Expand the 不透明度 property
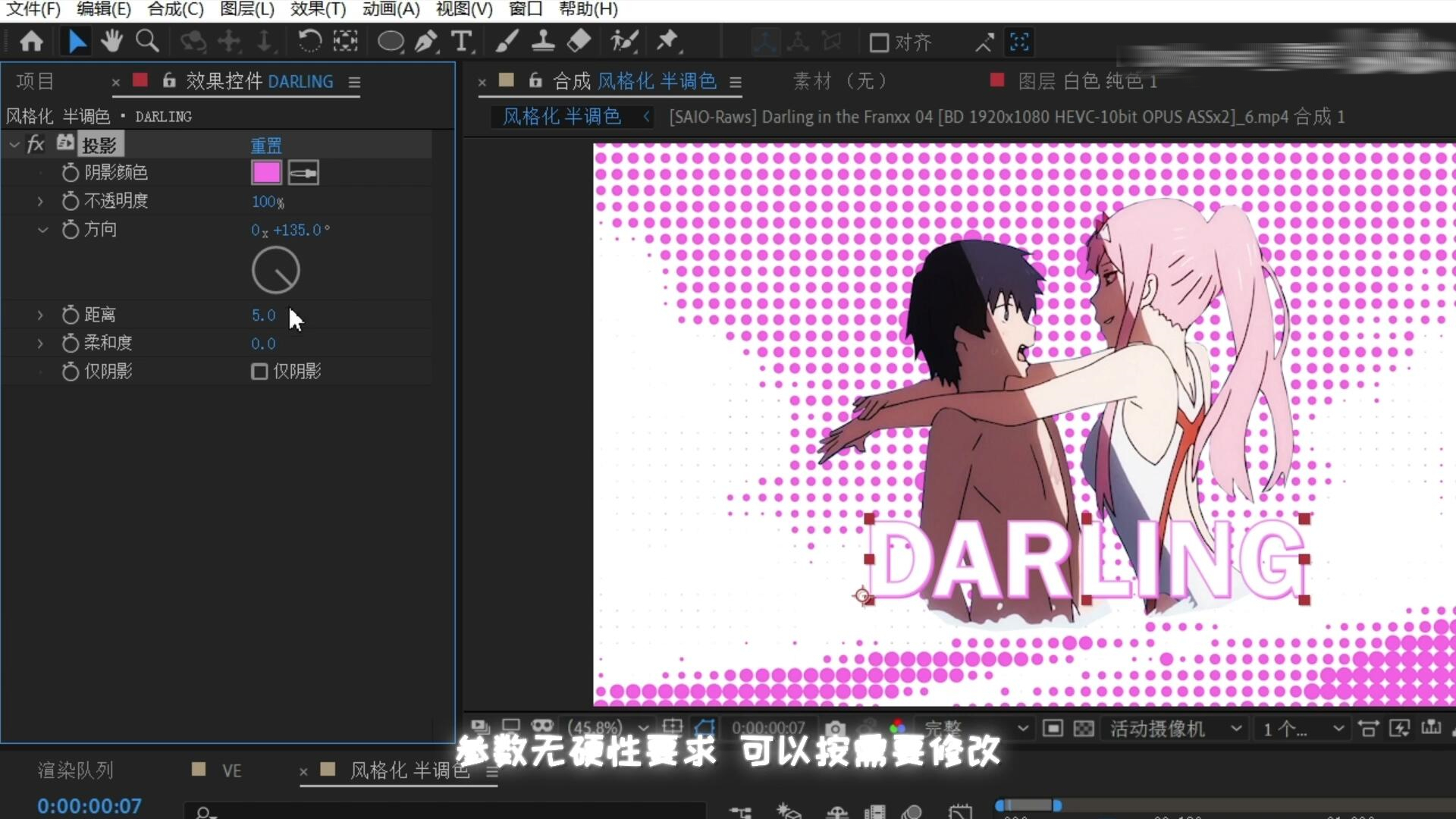The image size is (1456, 819). coord(41,201)
